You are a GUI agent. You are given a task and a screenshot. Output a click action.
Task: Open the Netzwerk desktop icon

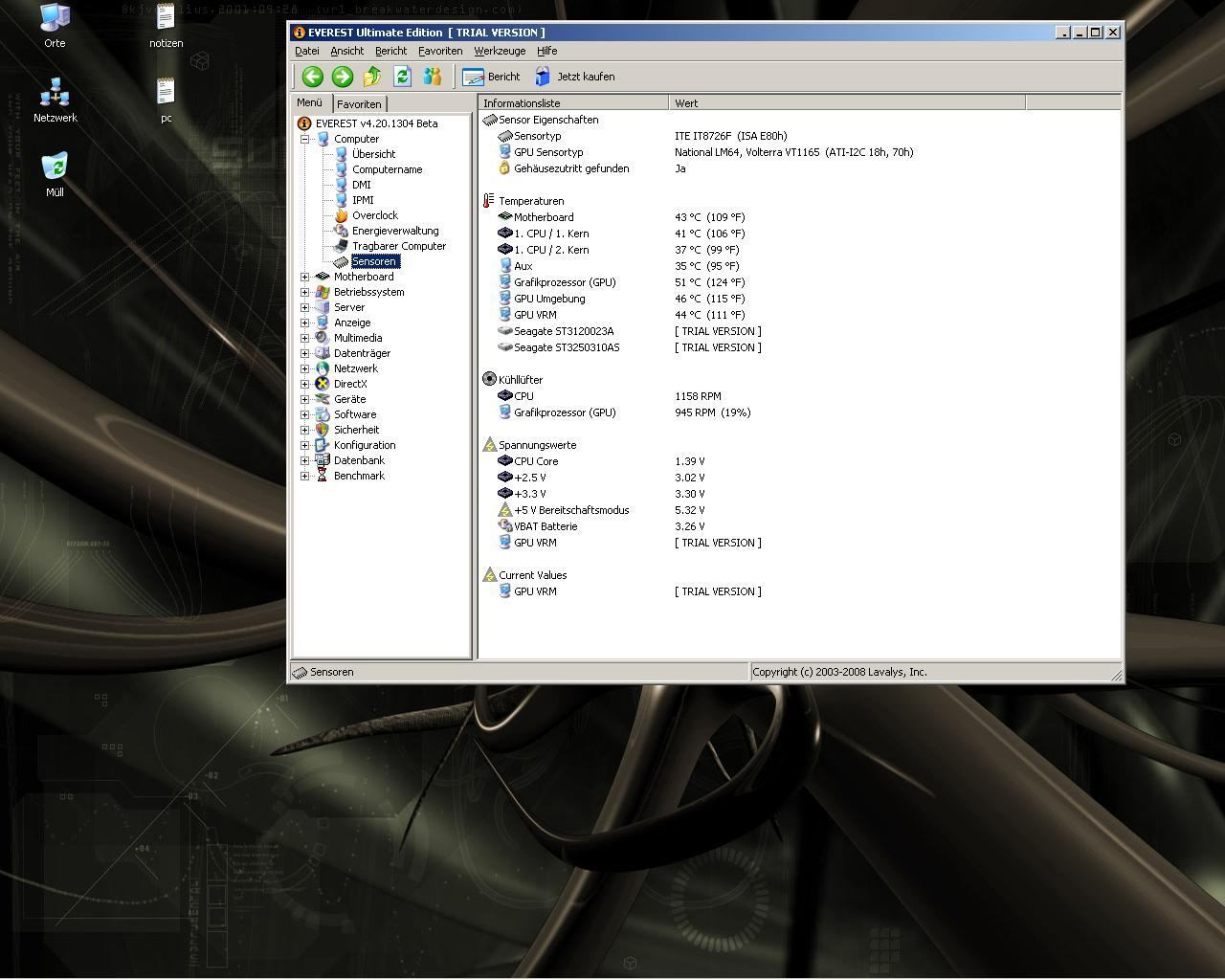tap(55, 94)
